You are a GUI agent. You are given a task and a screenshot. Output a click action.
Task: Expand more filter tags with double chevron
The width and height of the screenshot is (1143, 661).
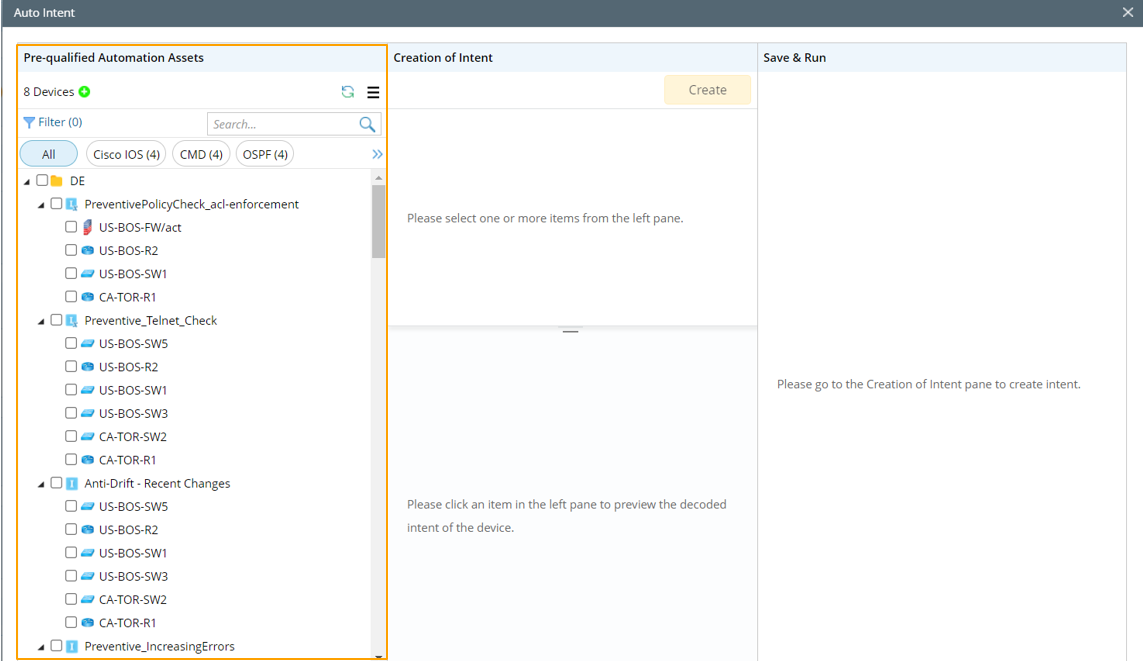click(x=377, y=154)
